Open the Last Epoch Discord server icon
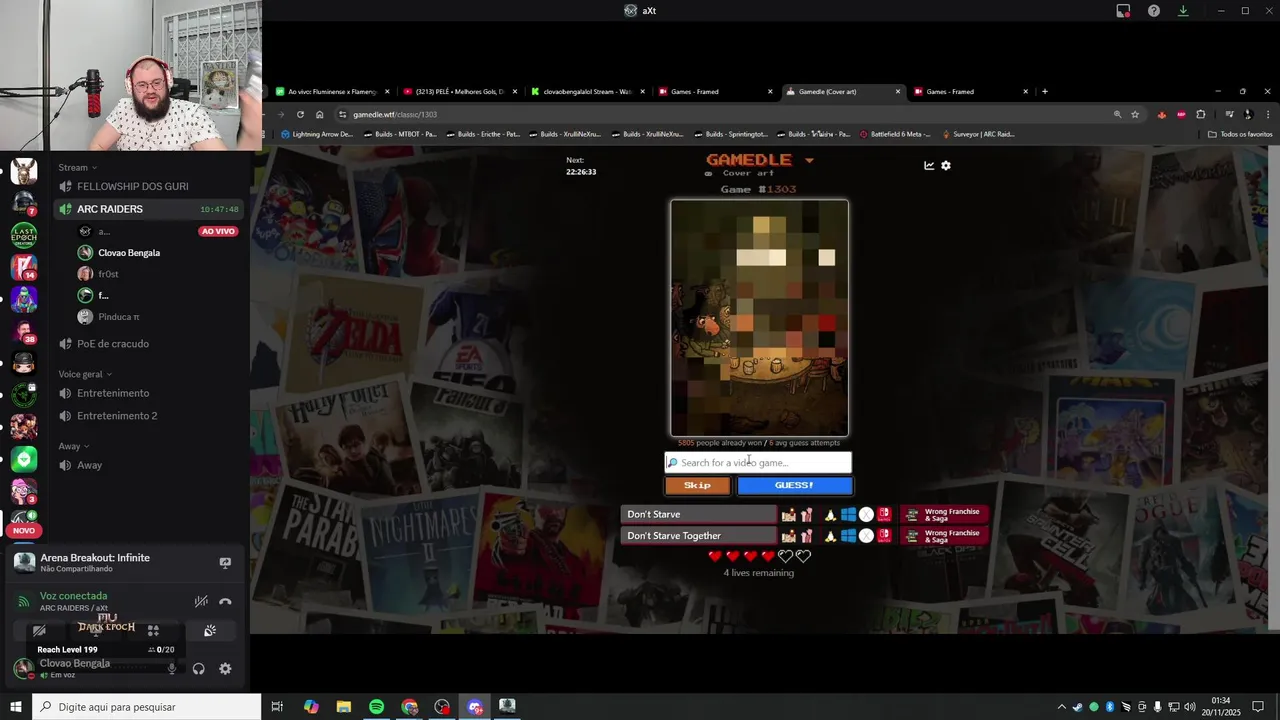1280x720 pixels. tap(24, 235)
